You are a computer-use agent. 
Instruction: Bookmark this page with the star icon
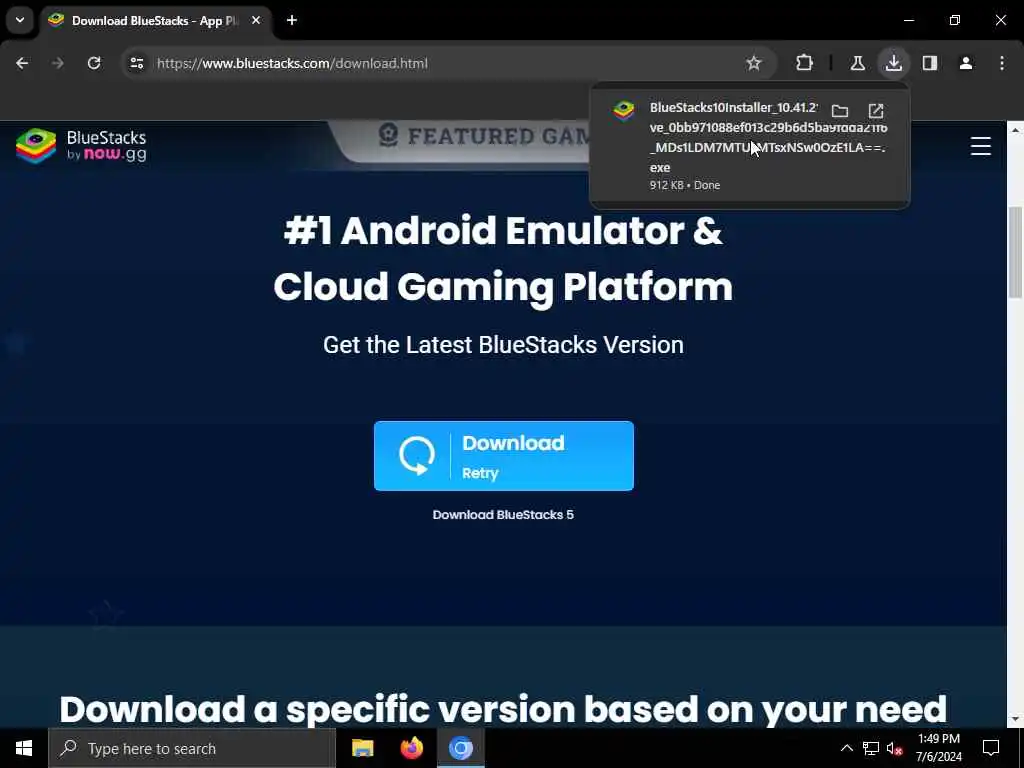[x=754, y=63]
